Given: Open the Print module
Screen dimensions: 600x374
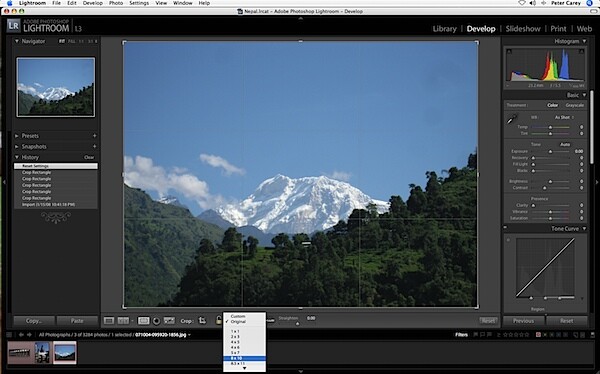Looking at the screenshot, I should [x=558, y=29].
